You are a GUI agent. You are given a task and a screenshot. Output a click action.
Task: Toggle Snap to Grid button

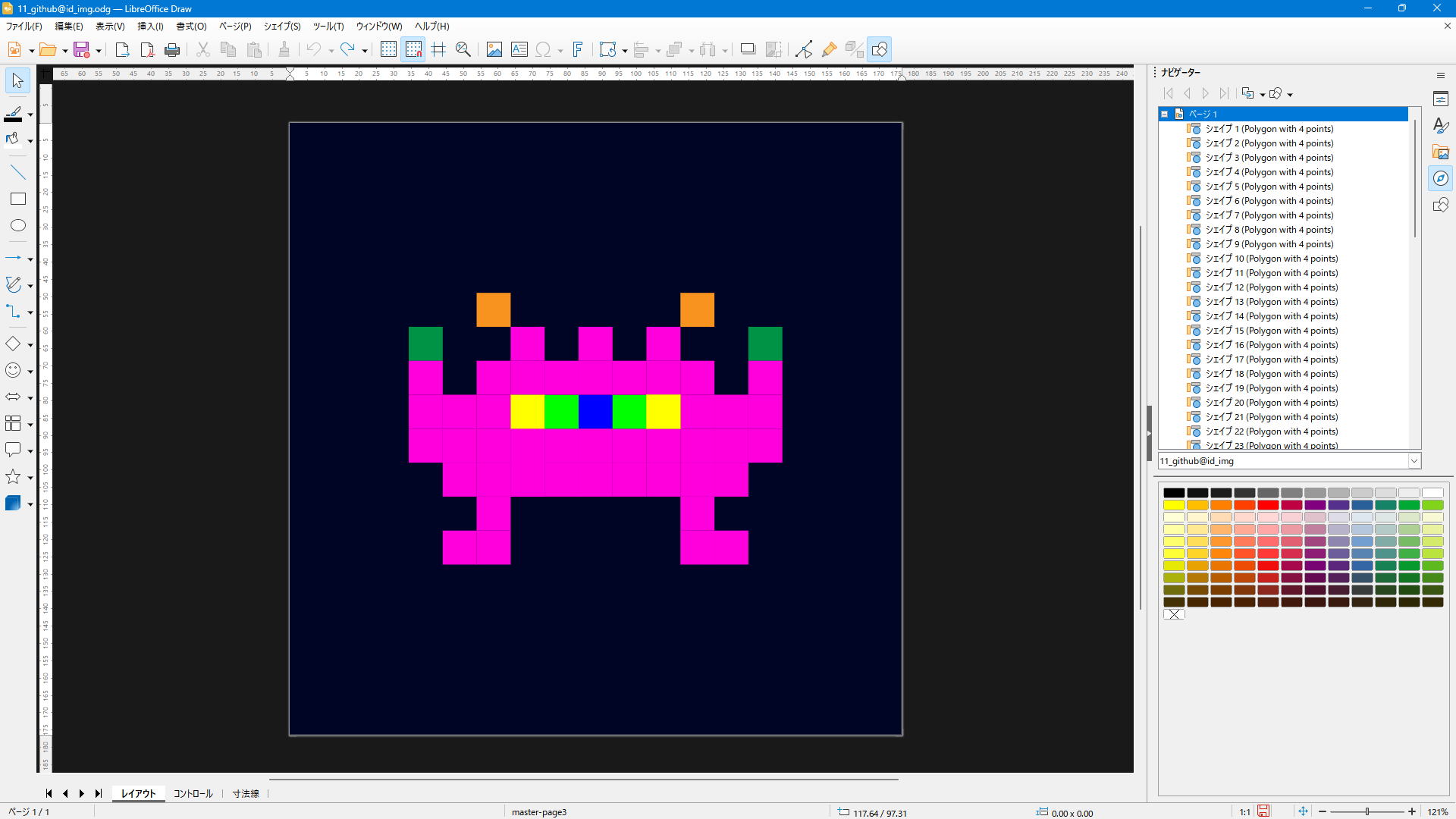click(x=413, y=50)
